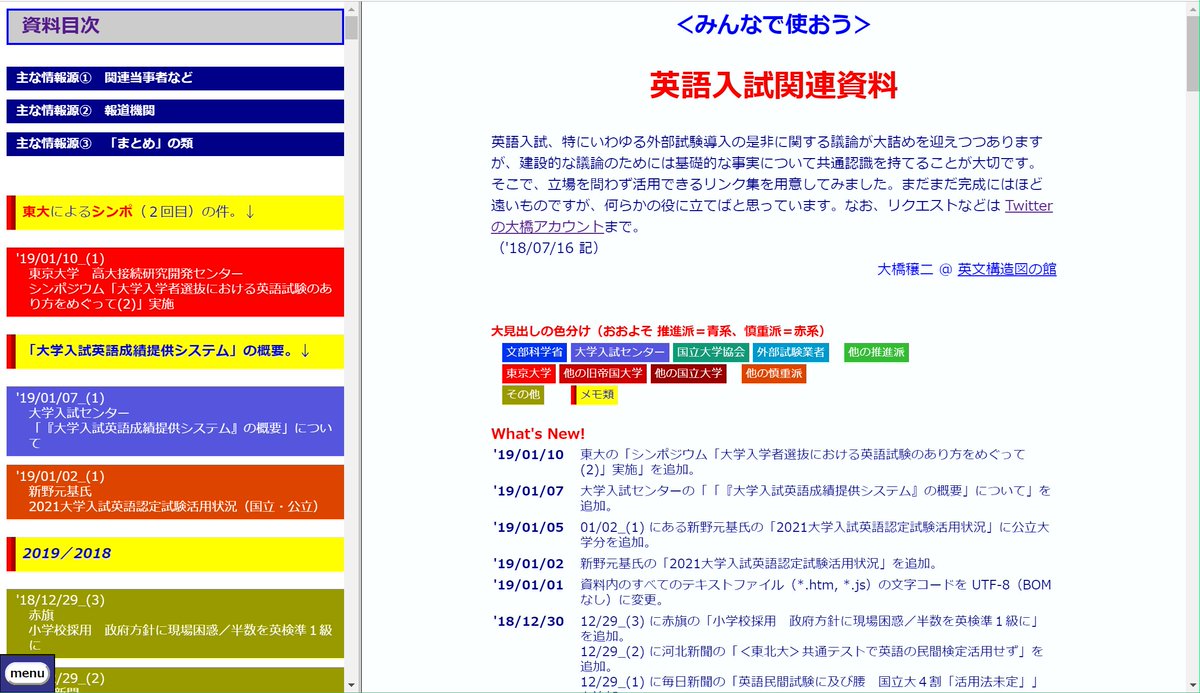
Task: Click the 国立大学協会 color legend tag
Action: click(710, 352)
